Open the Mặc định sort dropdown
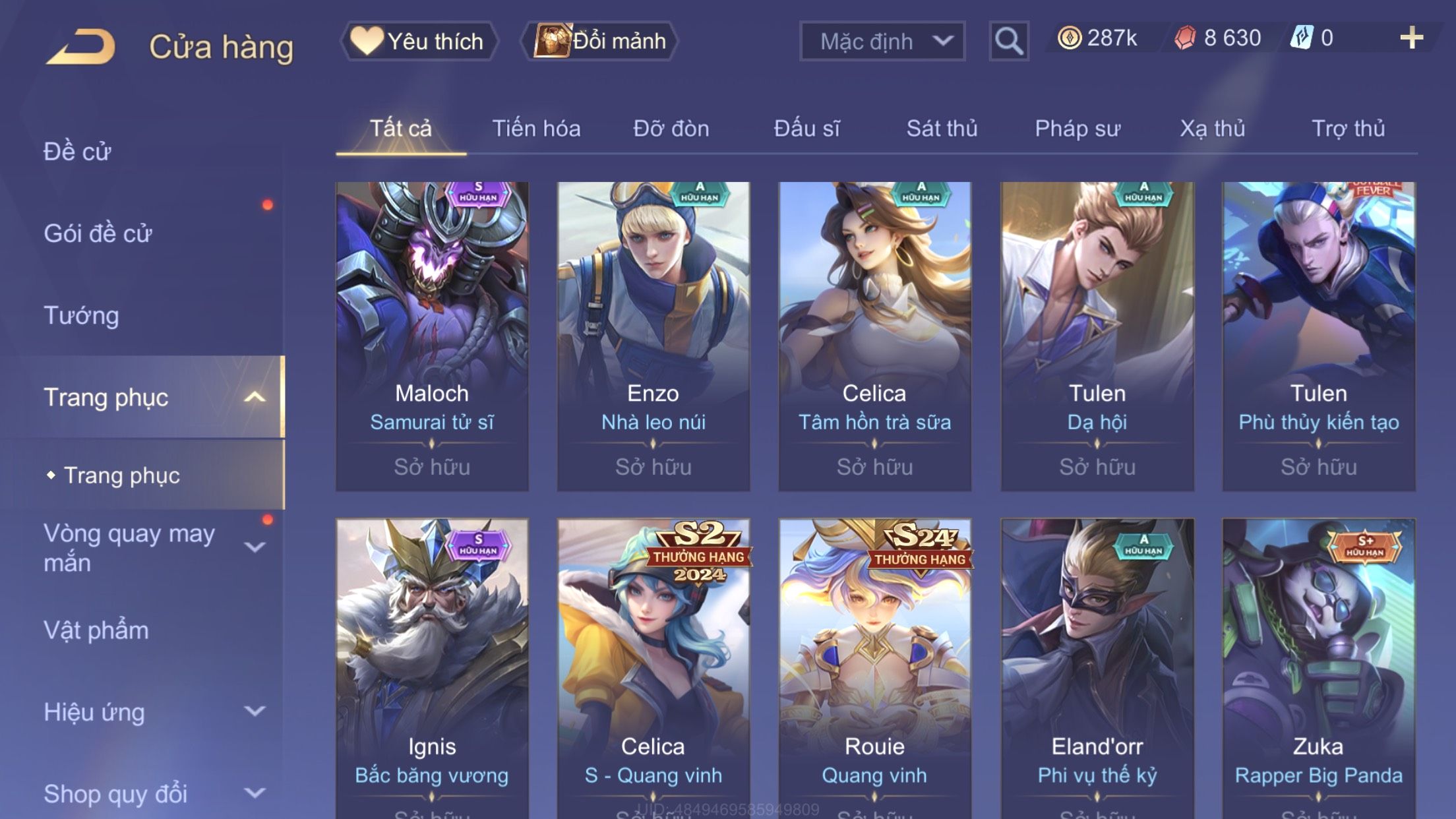The width and height of the screenshot is (1456, 819). 882,41
